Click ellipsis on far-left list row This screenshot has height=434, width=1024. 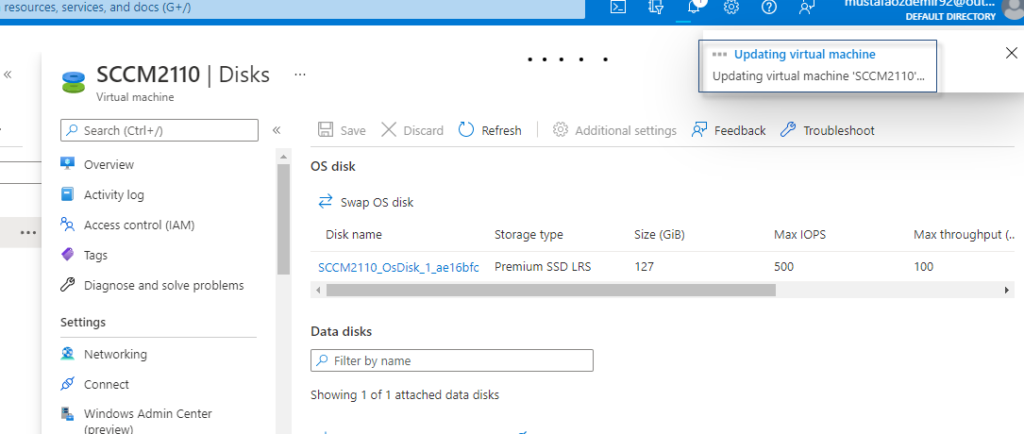(27, 232)
